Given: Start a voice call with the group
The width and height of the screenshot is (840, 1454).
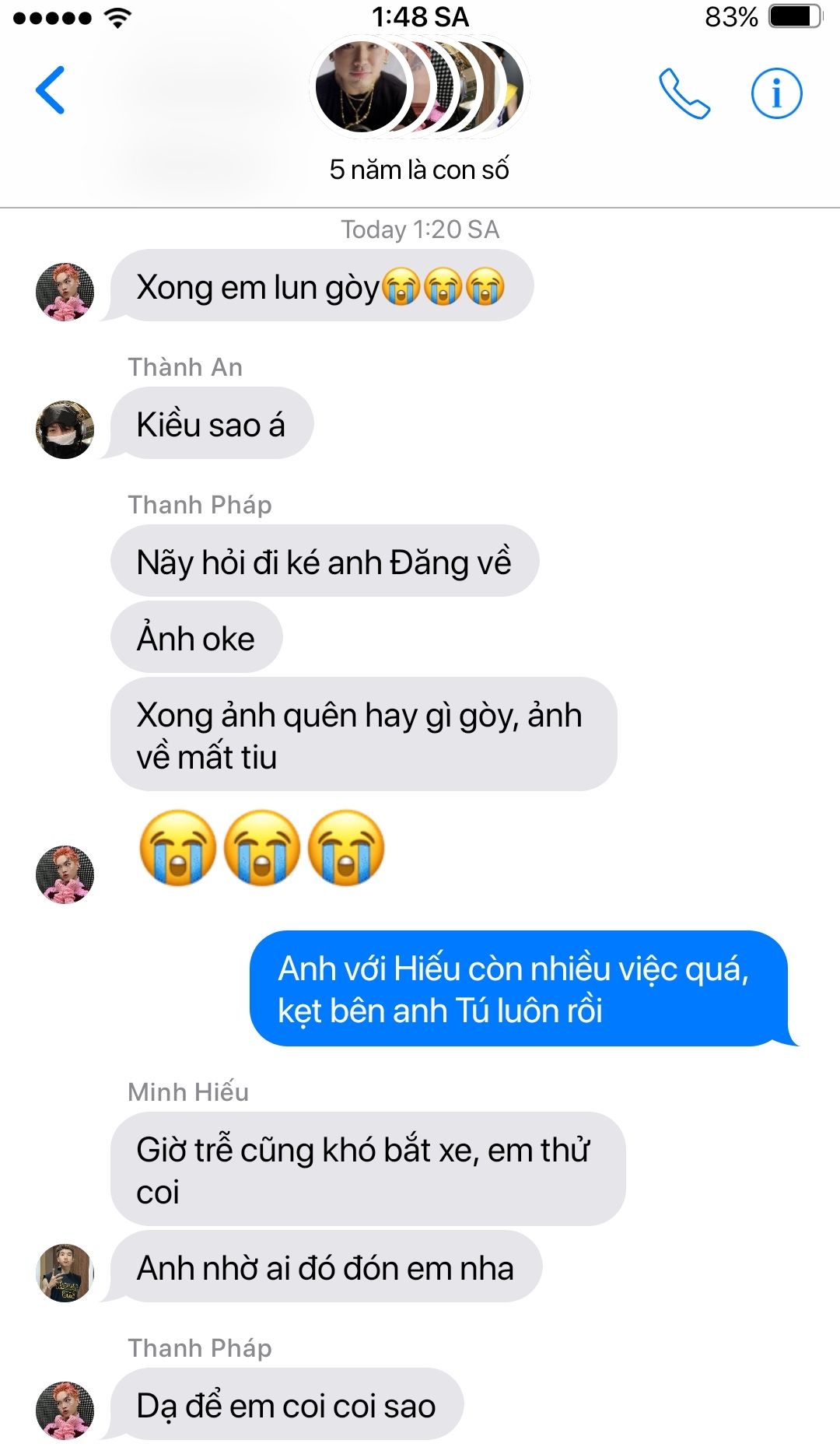Looking at the screenshot, I should pos(684,93).
